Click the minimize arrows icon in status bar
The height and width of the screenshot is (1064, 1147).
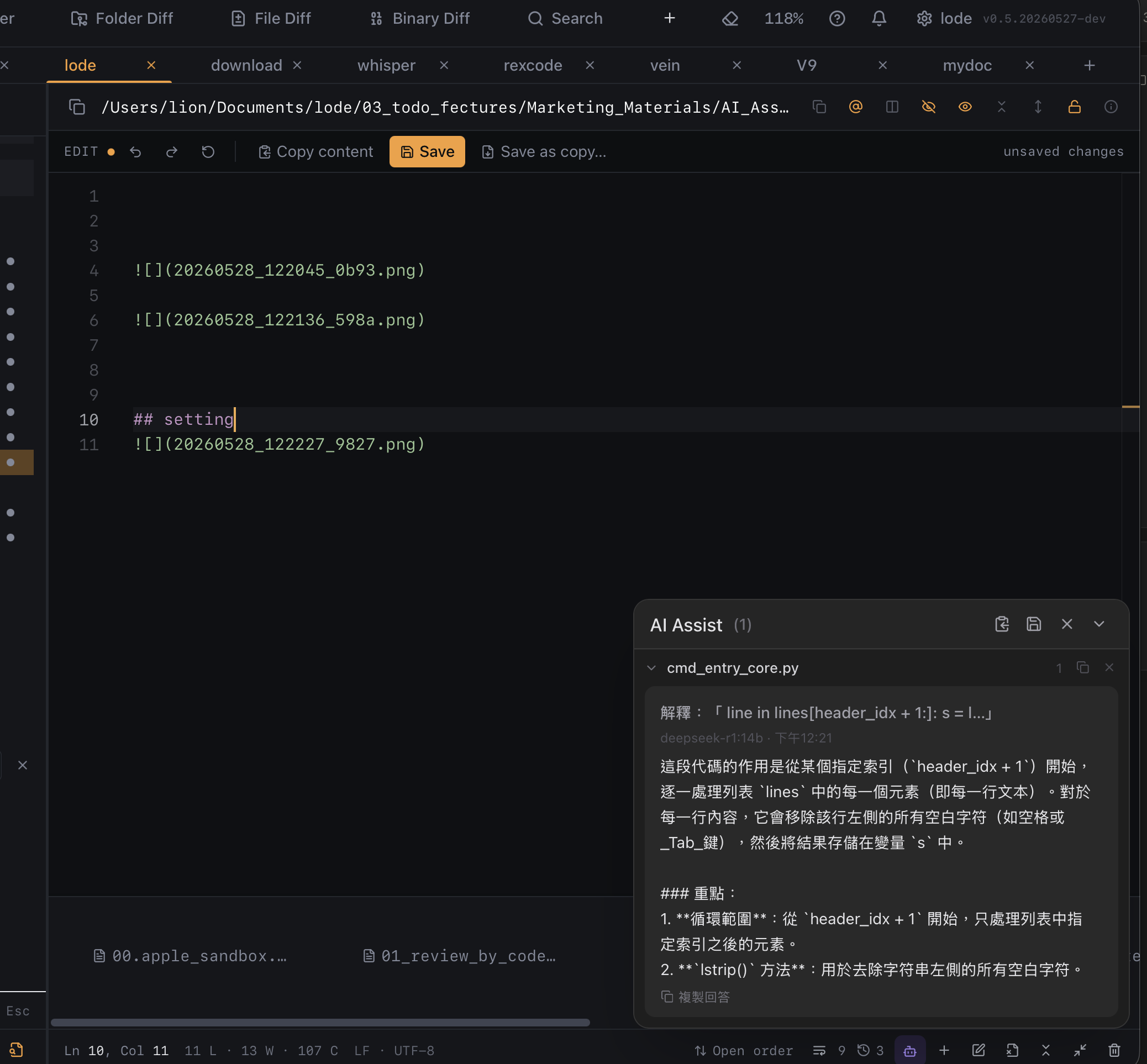click(1080, 1051)
